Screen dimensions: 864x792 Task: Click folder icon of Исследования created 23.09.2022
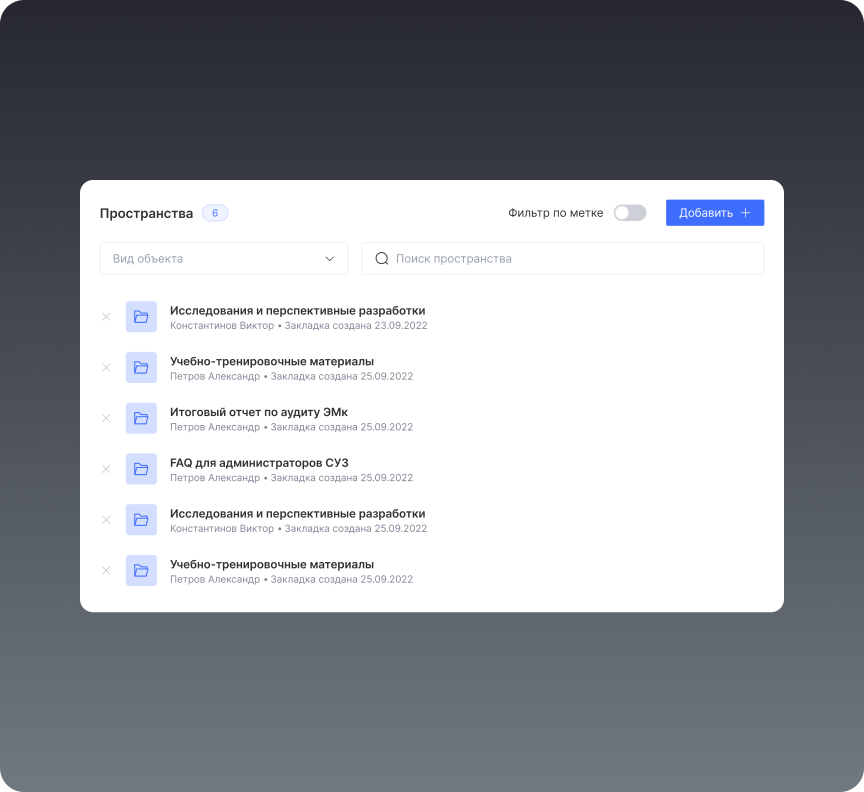pyautogui.click(x=141, y=317)
